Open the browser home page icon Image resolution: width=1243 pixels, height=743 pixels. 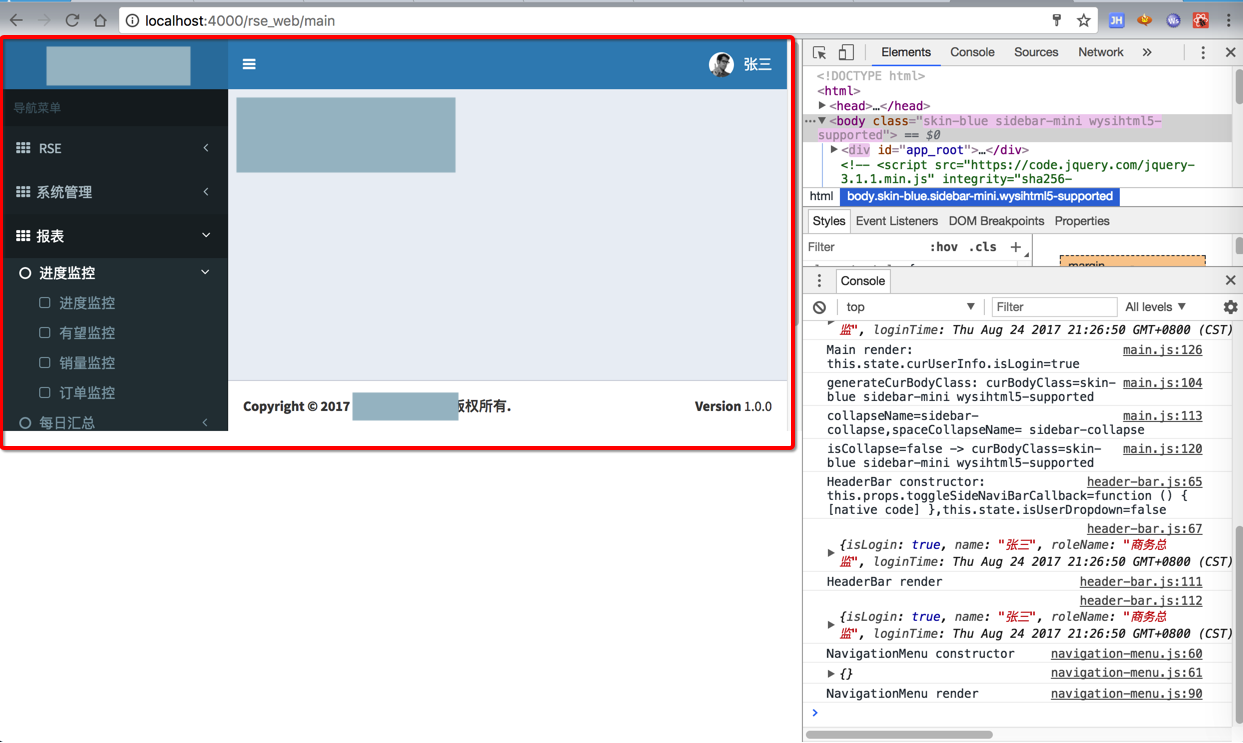point(100,20)
